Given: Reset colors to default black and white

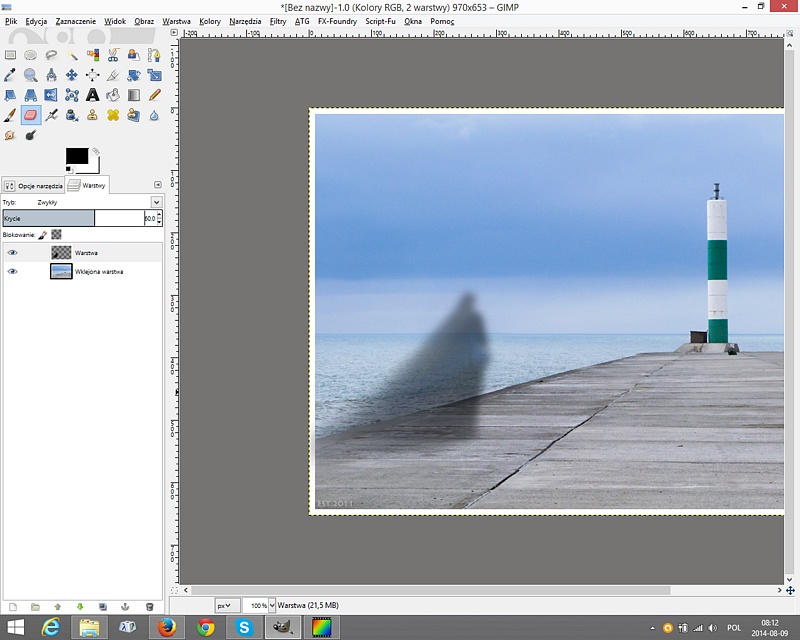Looking at the screenshot, I should (69, 170).
